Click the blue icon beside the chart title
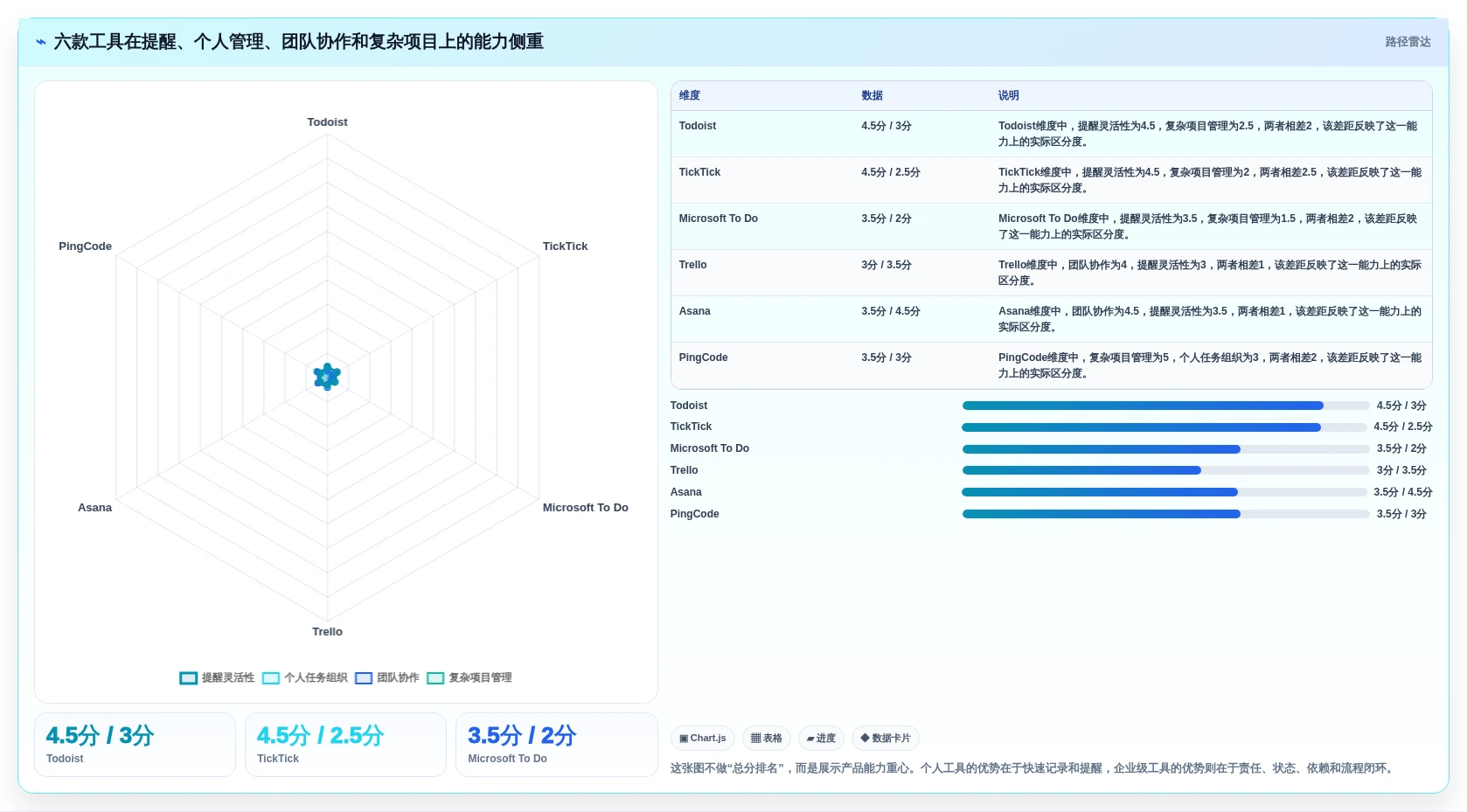Image resolution: width=1467 pixels, height=812 pixels. coord(41,42)
